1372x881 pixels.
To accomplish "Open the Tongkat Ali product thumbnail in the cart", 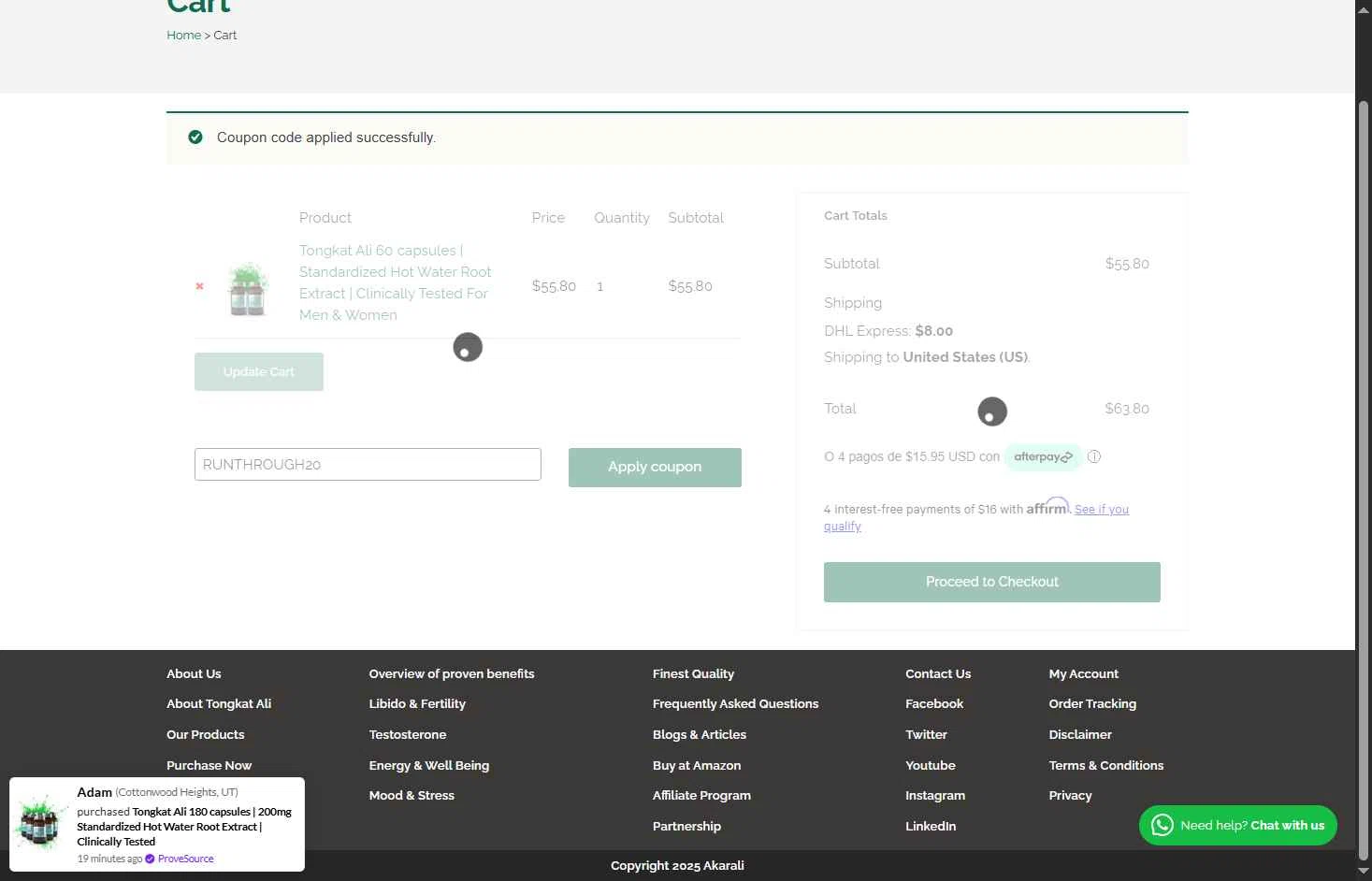I will coord(248,288).
